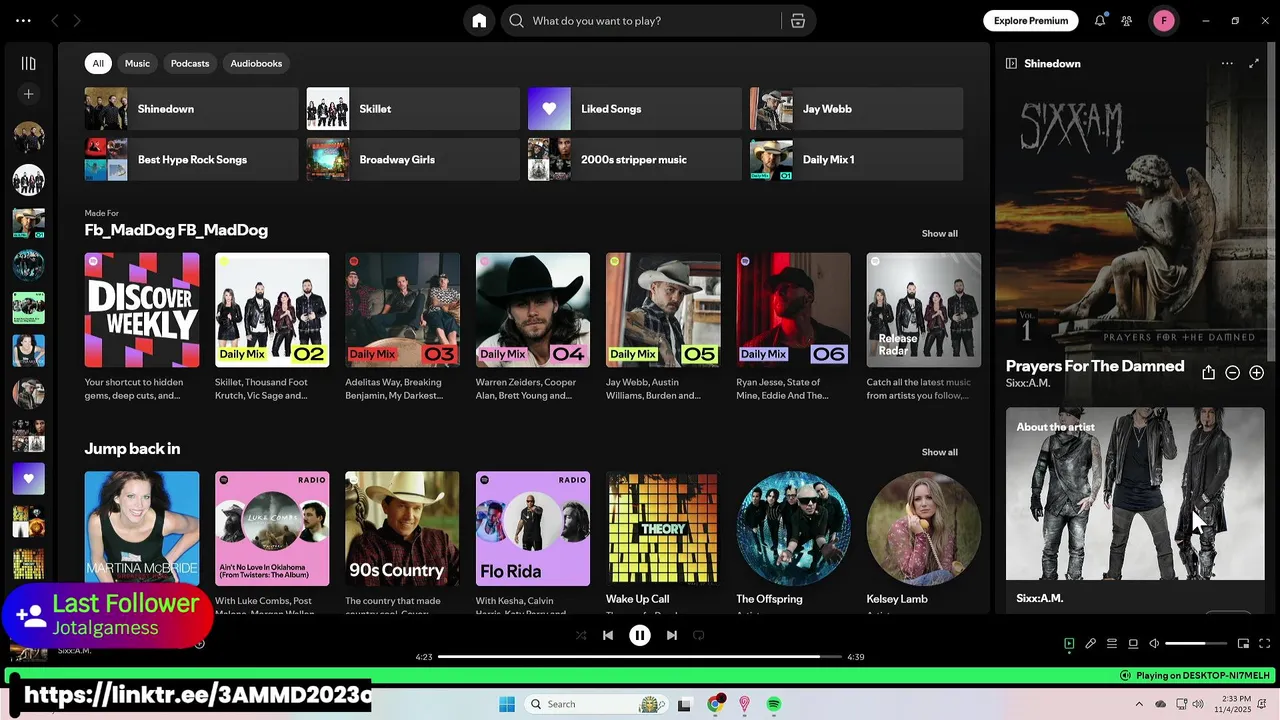Image resolution: width=1280 pixels, height=720 pixels.
Task: Click the Windows Start button
Action: pyautogui.click(x=507, y=704)
